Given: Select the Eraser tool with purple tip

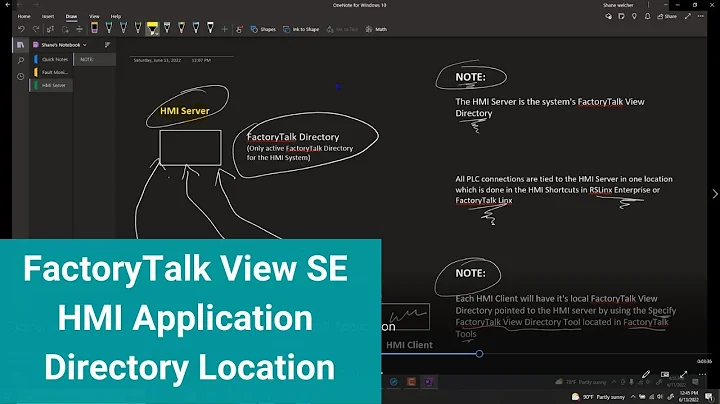Looking at the screenshot, I should click(94, 28).
